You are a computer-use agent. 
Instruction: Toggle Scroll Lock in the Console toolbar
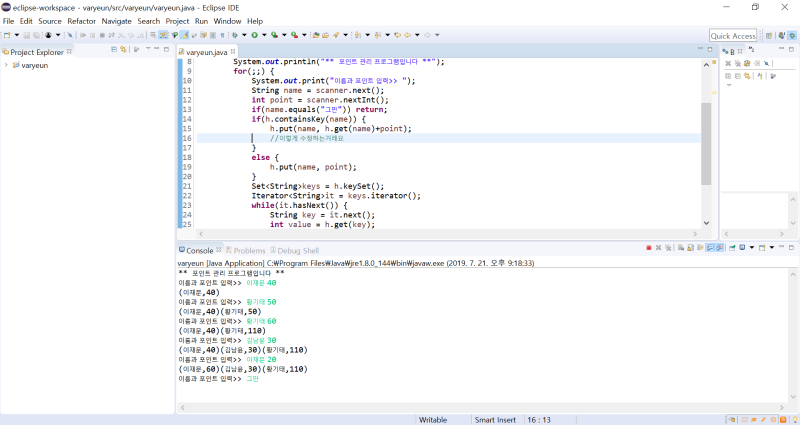pyautogui.click(x=690, y=247)
